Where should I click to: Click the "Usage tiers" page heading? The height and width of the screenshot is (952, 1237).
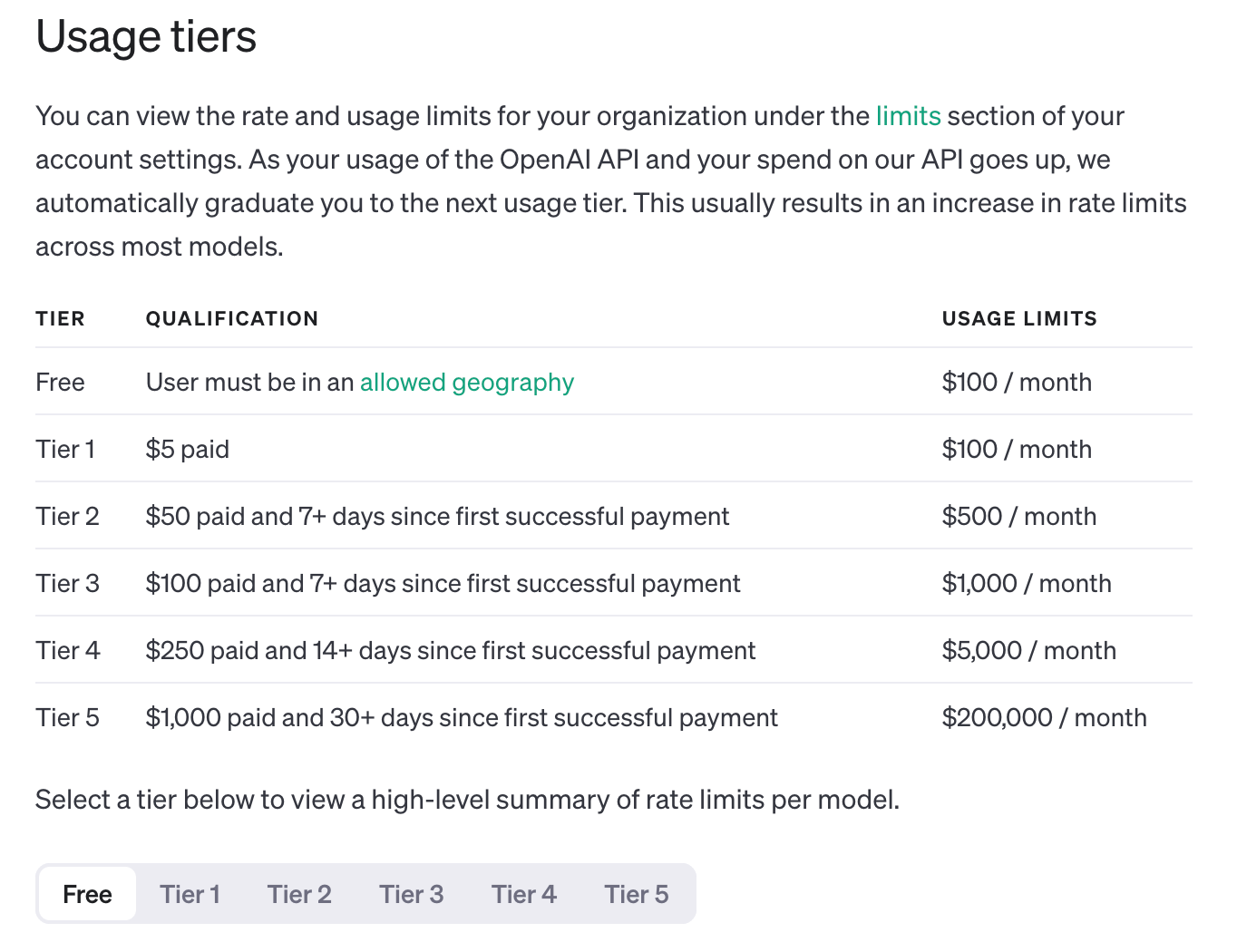(x=146, y=37)
